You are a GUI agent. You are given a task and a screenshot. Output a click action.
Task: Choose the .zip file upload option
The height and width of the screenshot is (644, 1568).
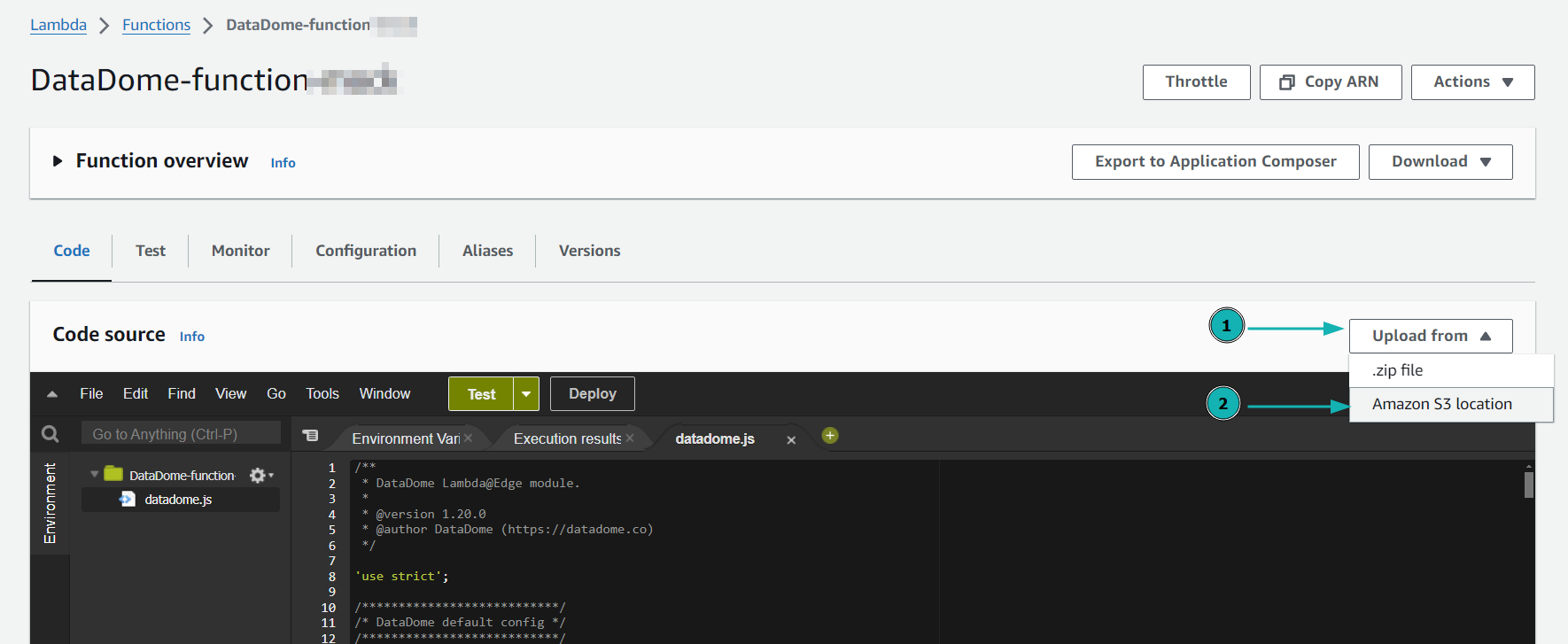[x=1451, y=370]
